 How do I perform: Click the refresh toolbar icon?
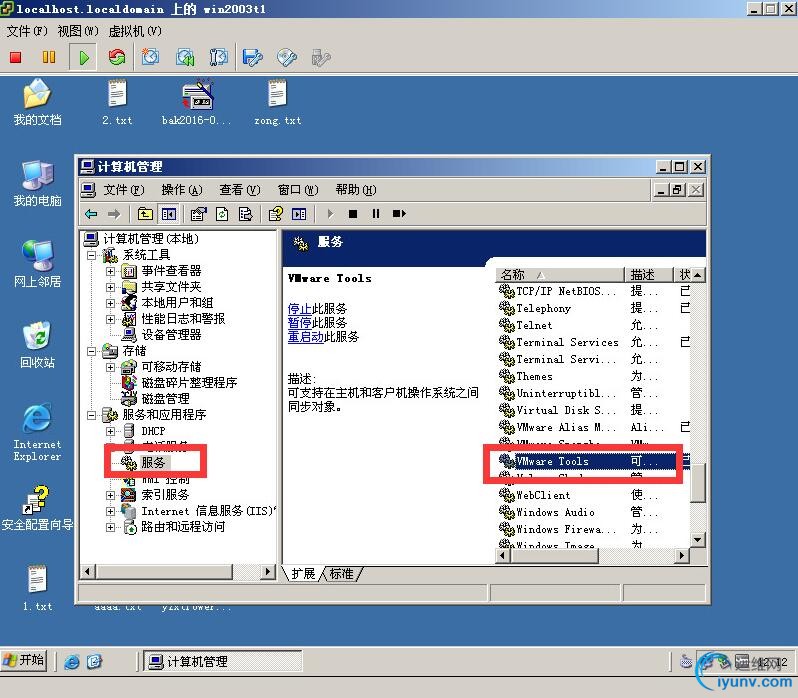coord(222,214)
